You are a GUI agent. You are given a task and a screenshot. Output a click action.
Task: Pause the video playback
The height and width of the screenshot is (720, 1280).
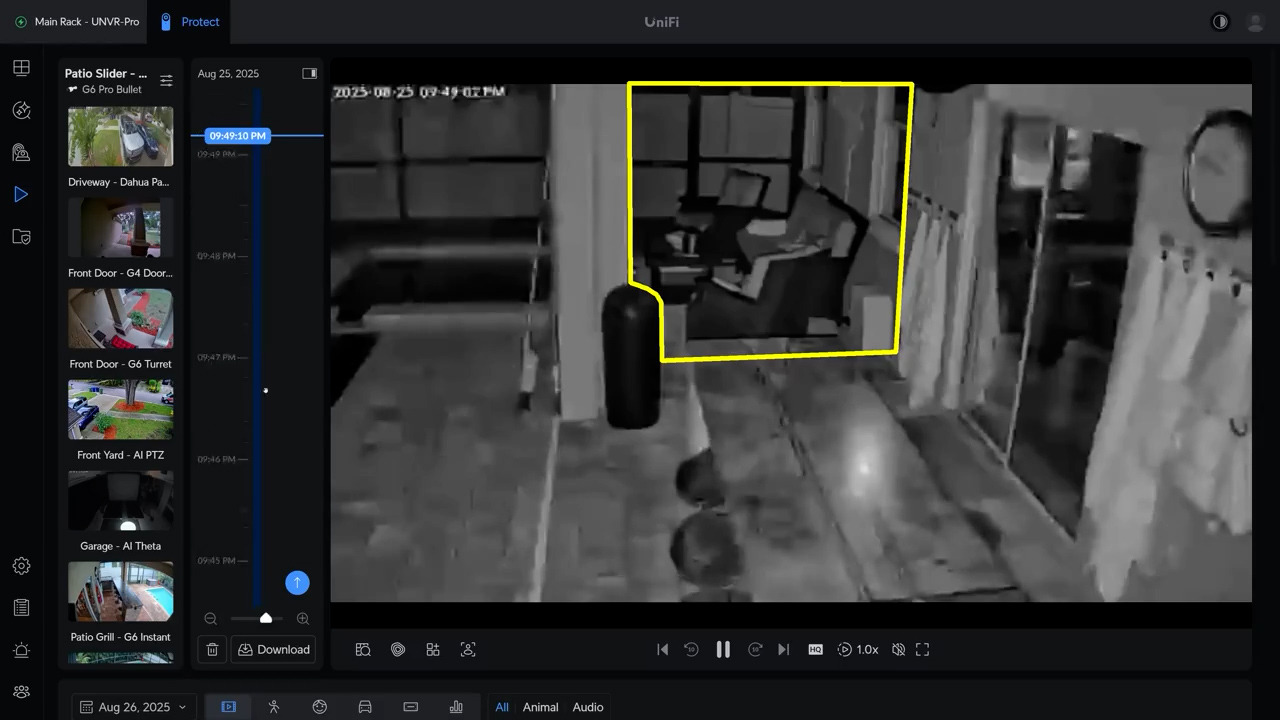[723, 649]
